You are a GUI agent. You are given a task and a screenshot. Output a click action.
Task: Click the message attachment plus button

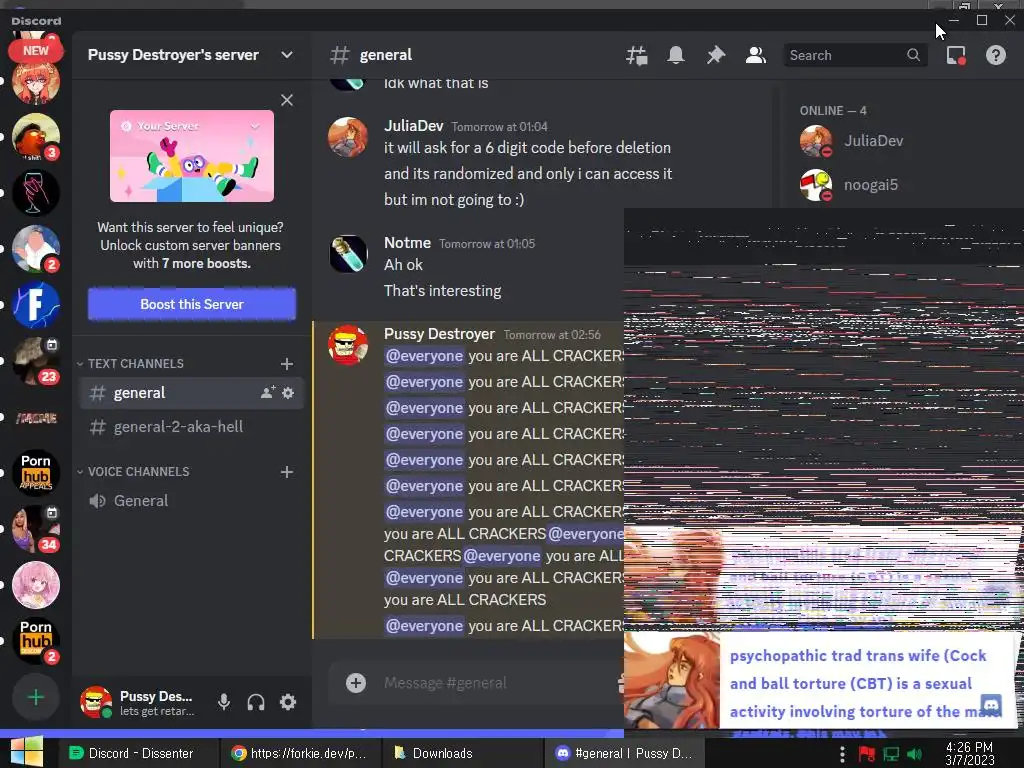(x=356, y=683)
